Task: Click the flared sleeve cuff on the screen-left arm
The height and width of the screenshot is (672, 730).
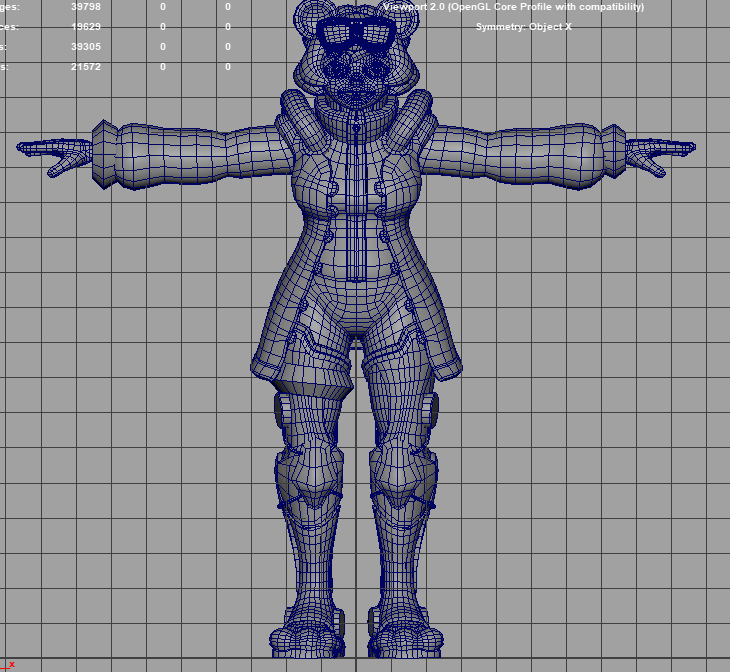Action: point(105,154)
